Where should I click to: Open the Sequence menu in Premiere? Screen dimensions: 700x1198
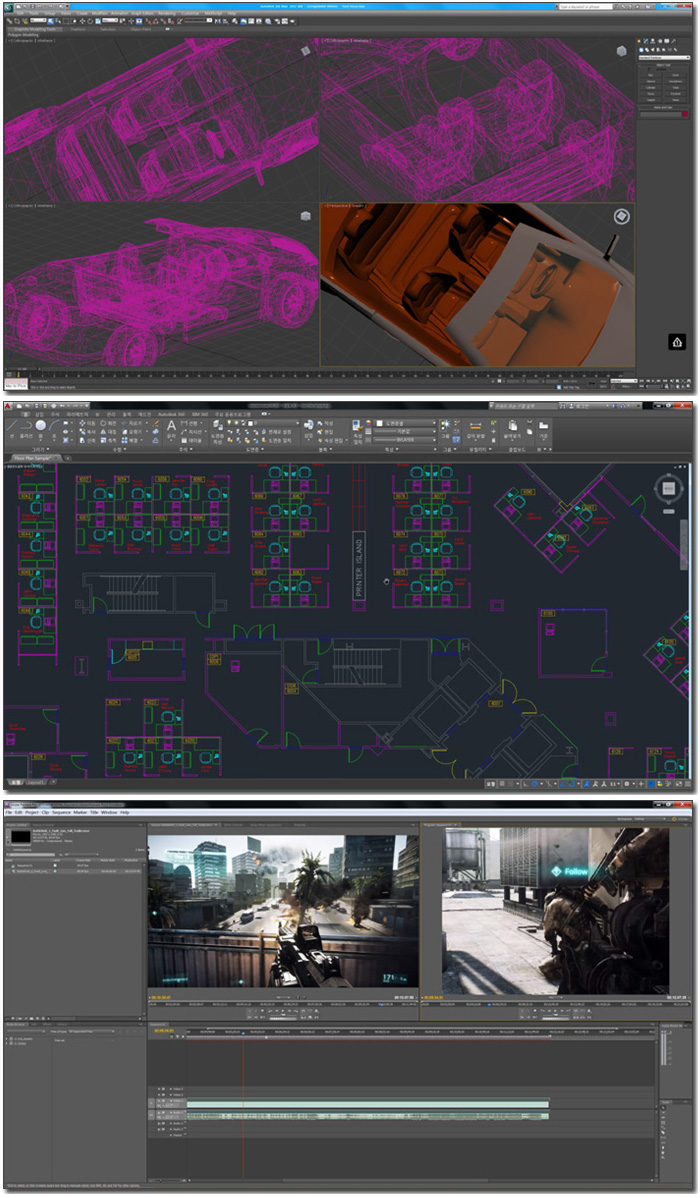point(61,812)
